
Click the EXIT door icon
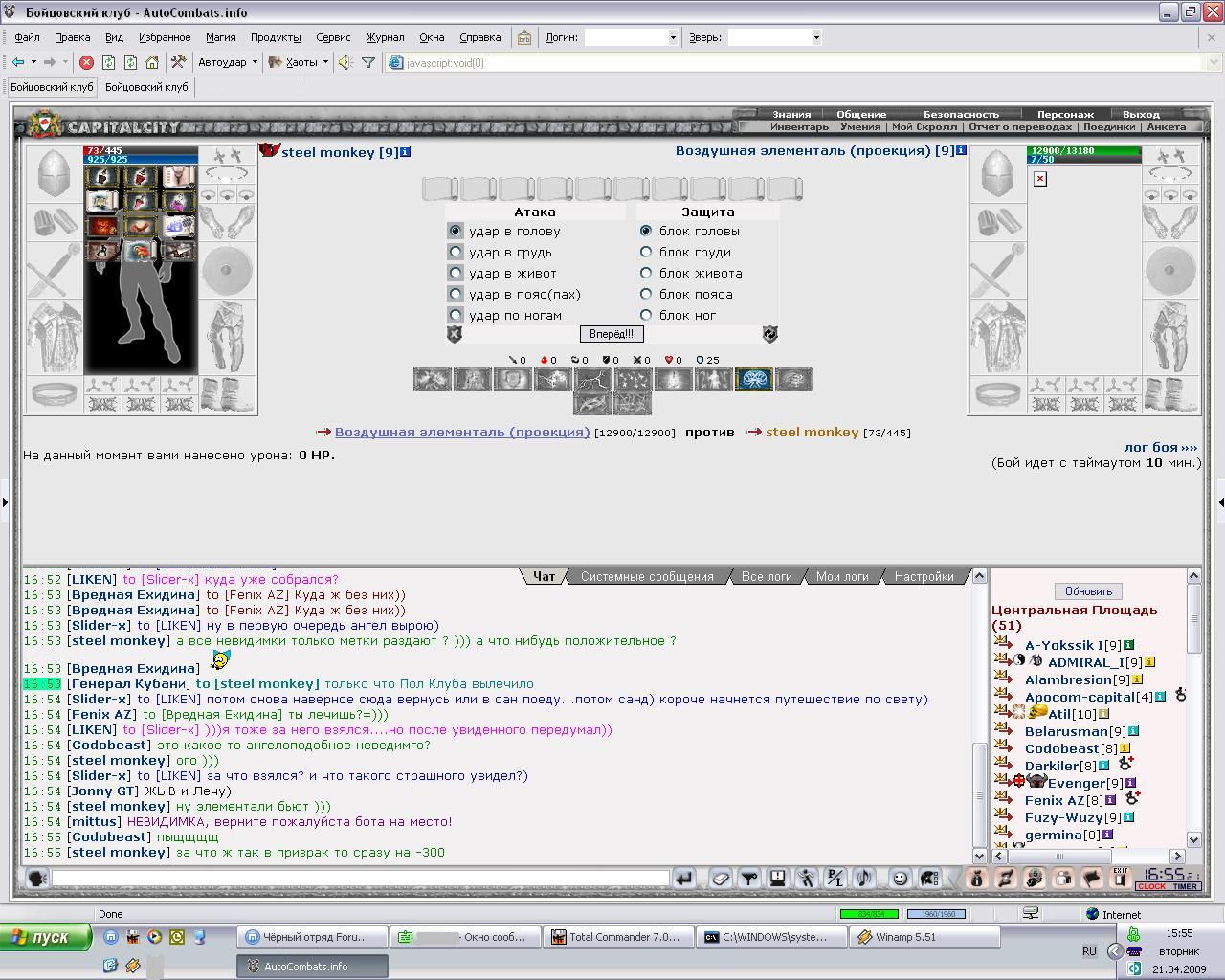(1121, 878)
